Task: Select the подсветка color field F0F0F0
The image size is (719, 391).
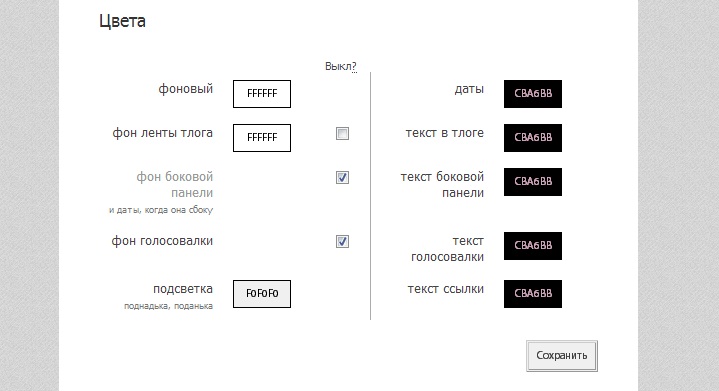Action: [x=262, y=294]
